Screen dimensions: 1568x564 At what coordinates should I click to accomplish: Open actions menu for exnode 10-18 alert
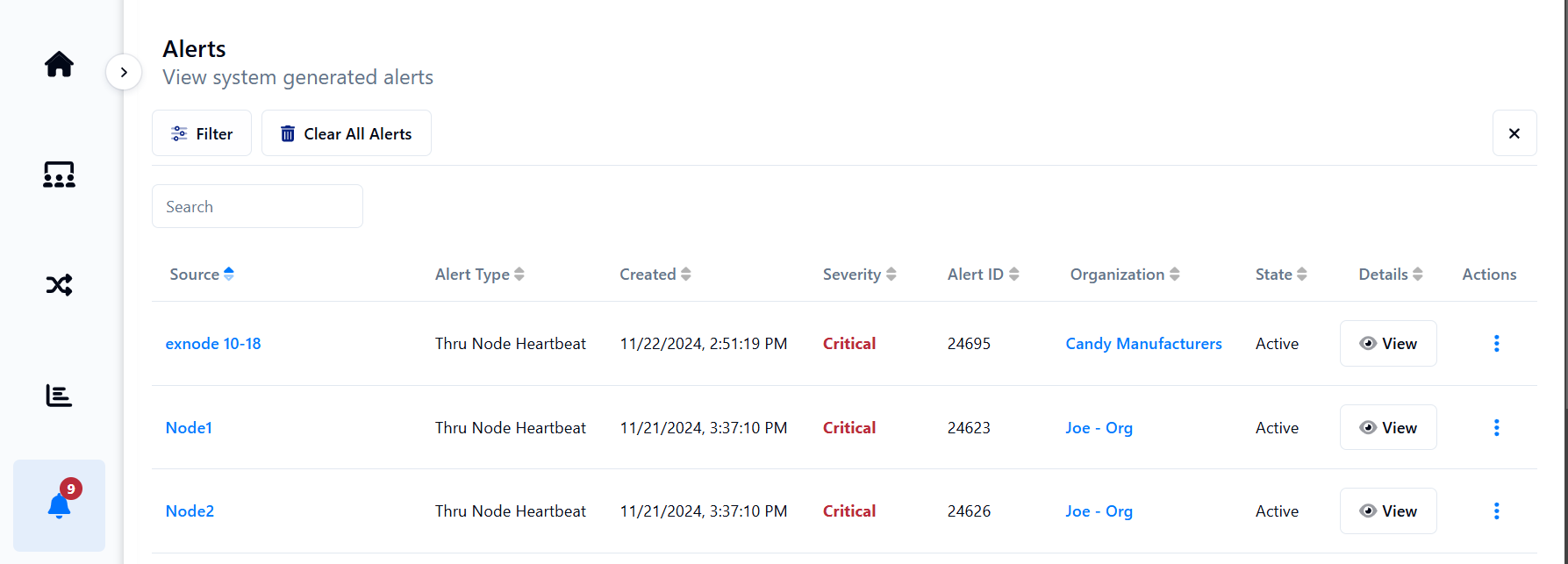point(1496,344)
